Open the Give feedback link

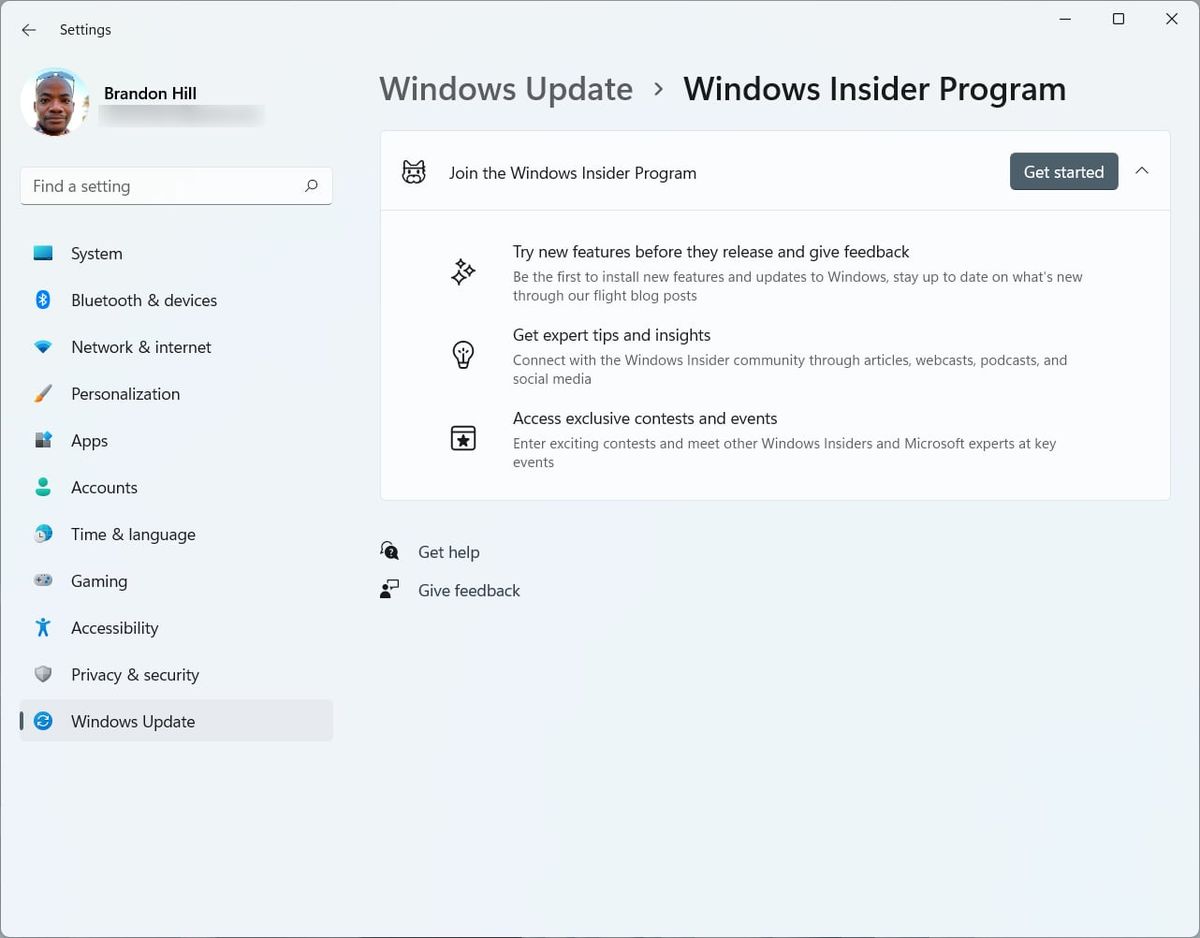point(469,590)
